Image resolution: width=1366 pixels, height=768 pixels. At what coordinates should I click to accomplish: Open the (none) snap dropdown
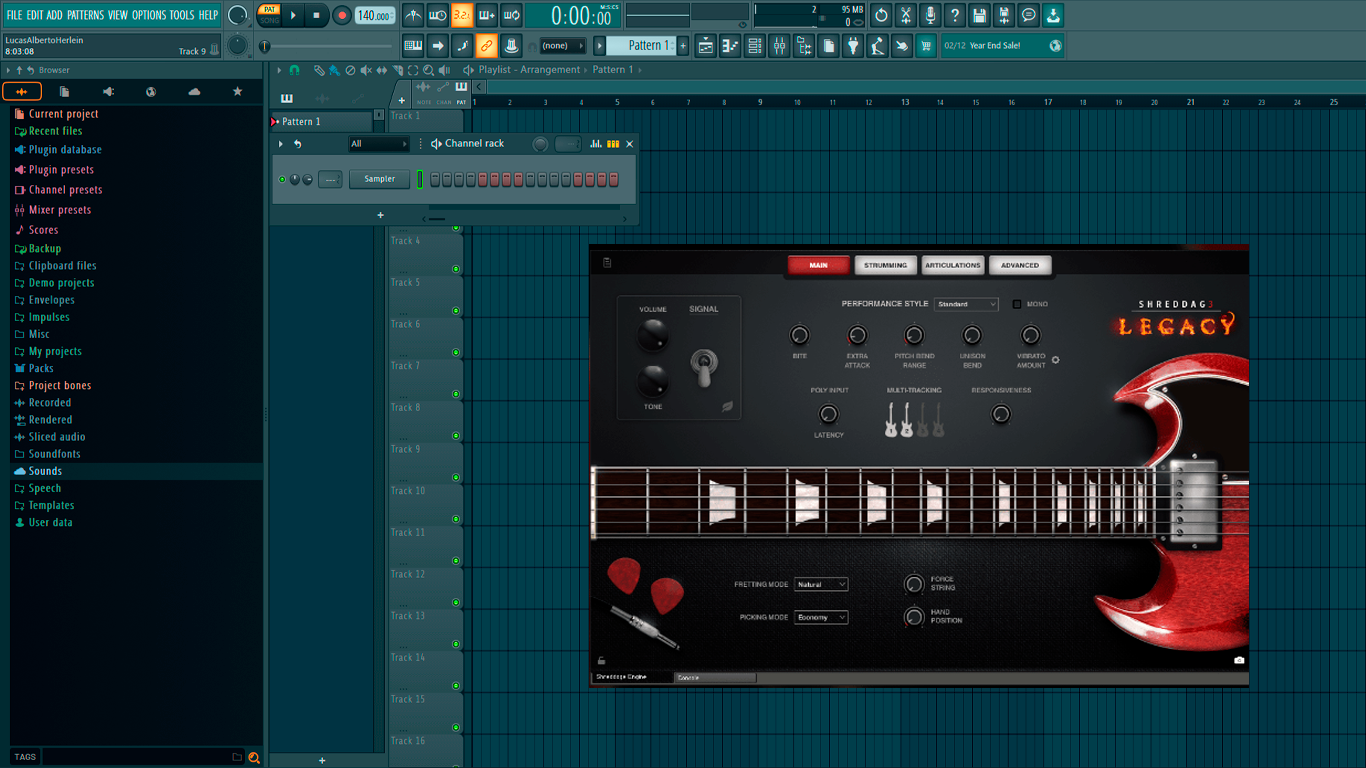click(562, 46)
